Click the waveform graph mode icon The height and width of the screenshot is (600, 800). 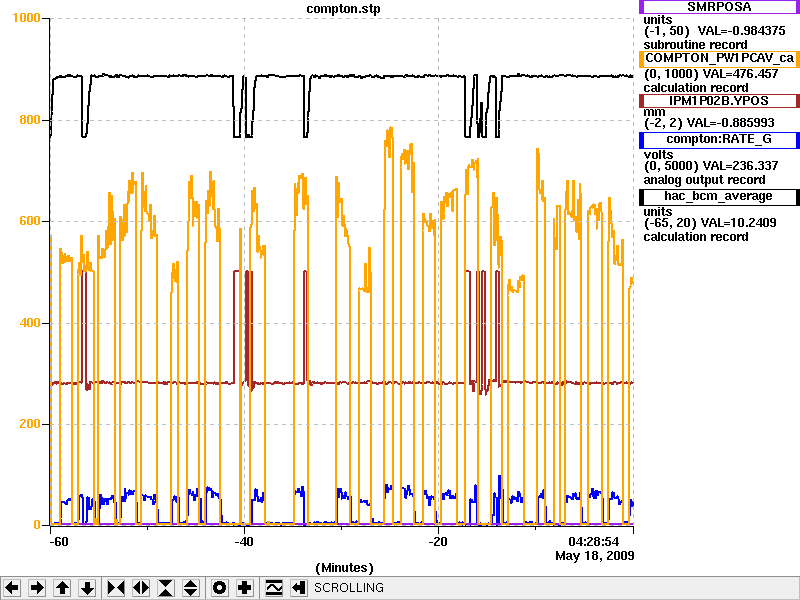tap(274, 588)
